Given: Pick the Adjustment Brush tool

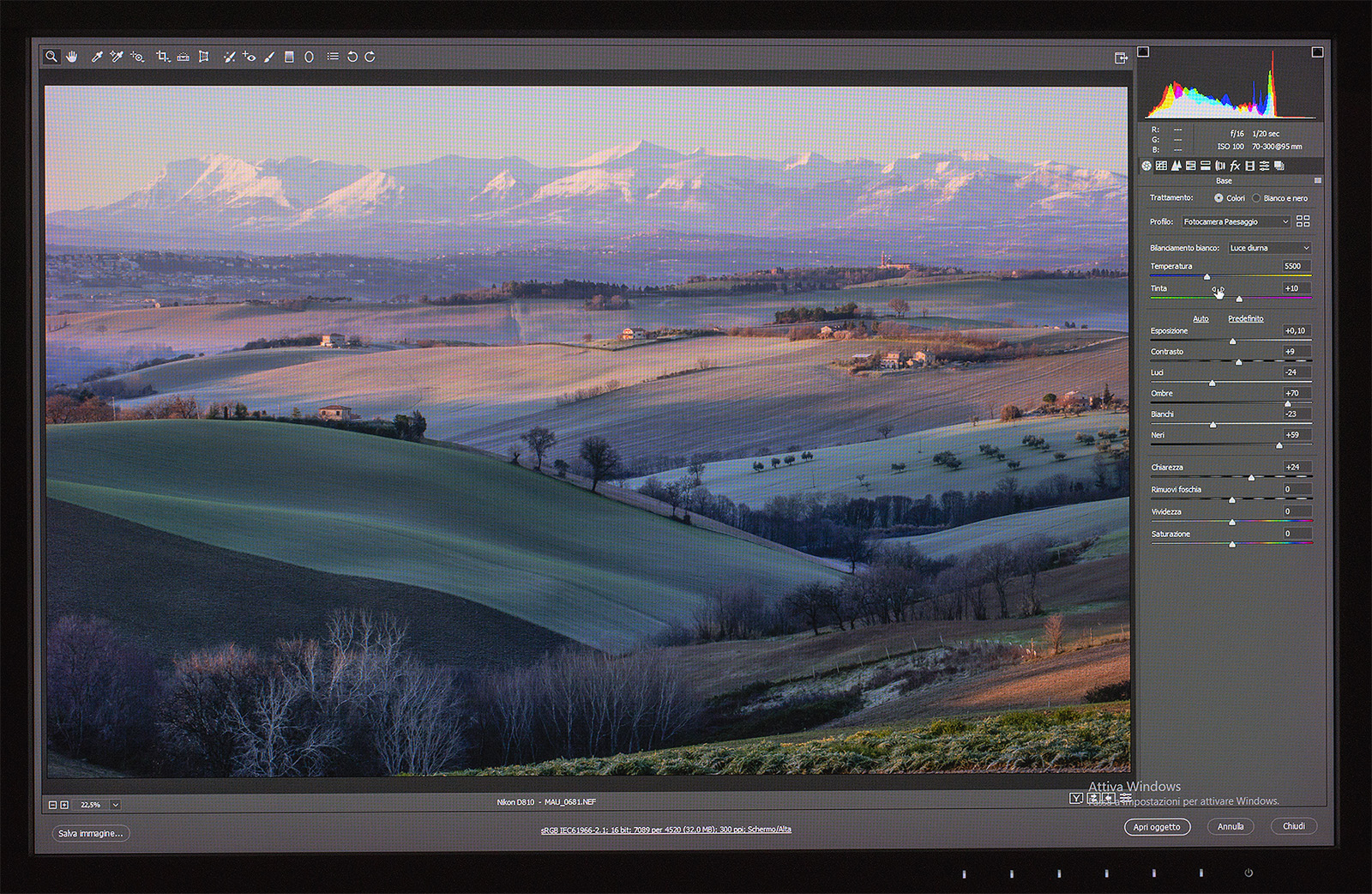Looking at the screenshot, I should (x=269, y=57).
